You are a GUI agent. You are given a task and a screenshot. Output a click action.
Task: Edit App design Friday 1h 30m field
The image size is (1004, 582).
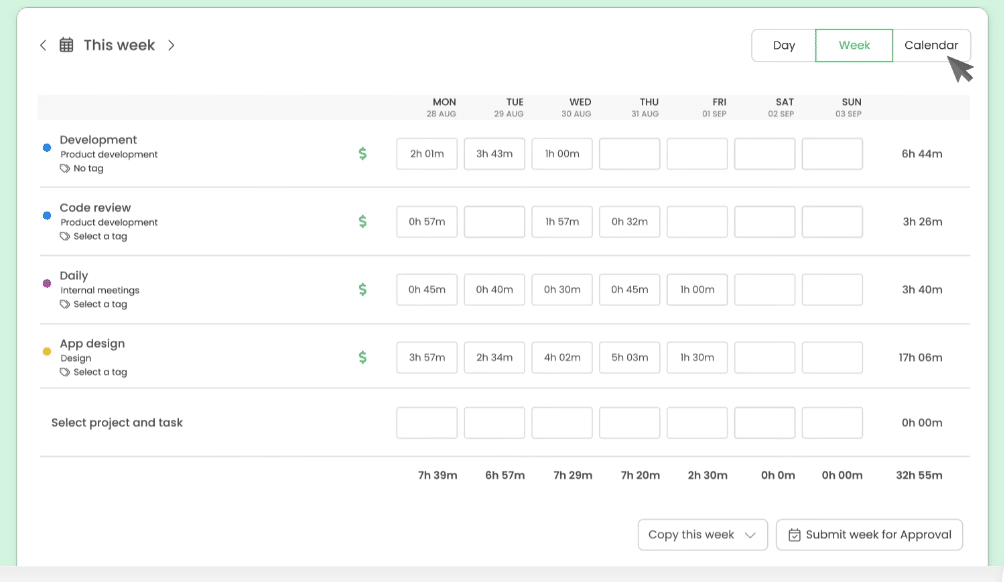697,357
